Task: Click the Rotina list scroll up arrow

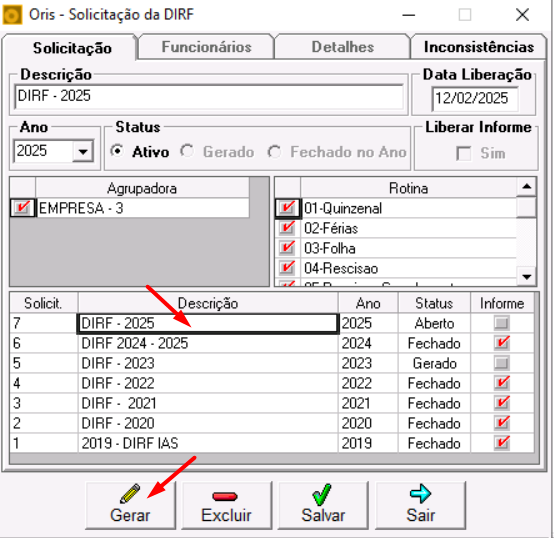Action: [526, 187]
